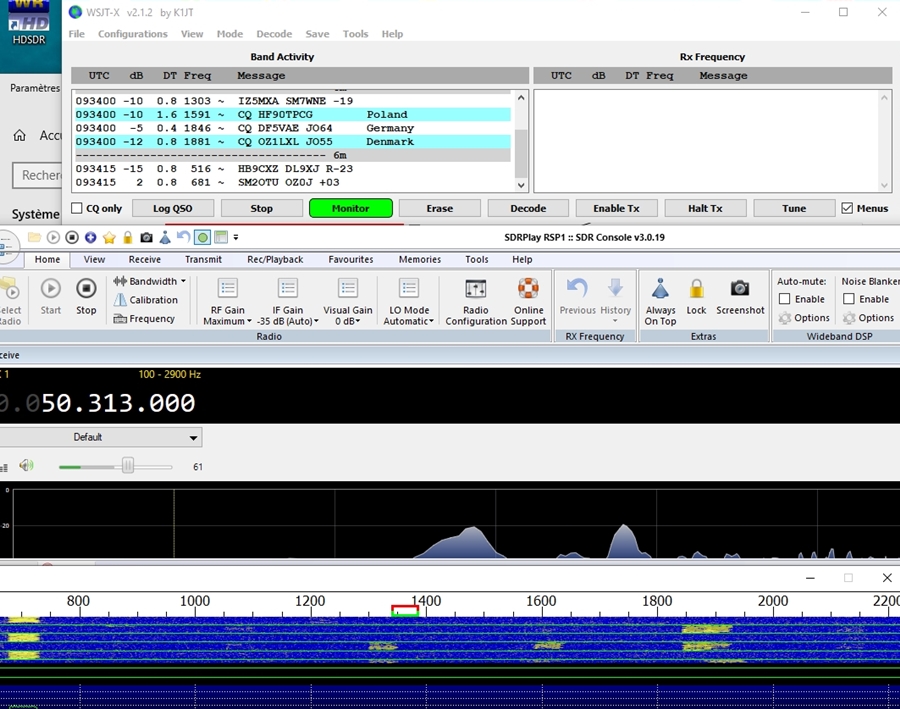This screenshot has width=900, height=709.
Task: Toggle Always On Top
Action: 660,301
